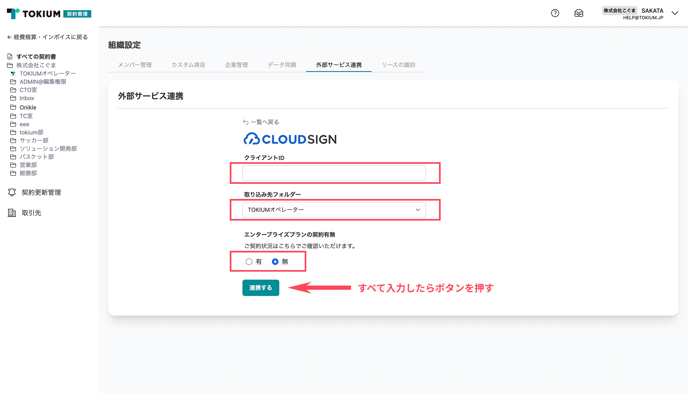This screenshot has width=688, height=393.
Task: Expand the SAKATA account menu chevron
Action: coord(675,13)
